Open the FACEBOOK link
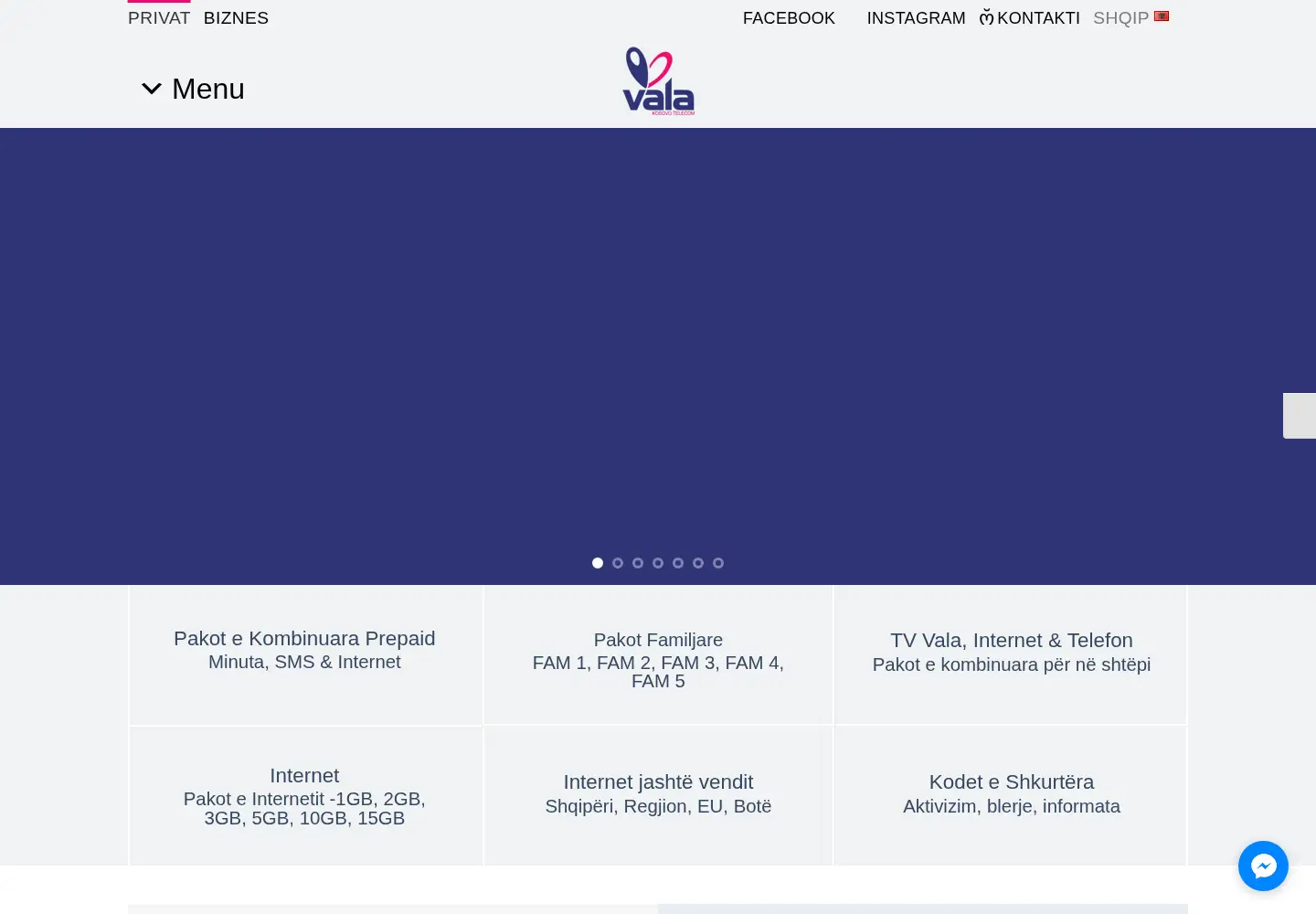 pyautogui.click(x=789, y=18)
